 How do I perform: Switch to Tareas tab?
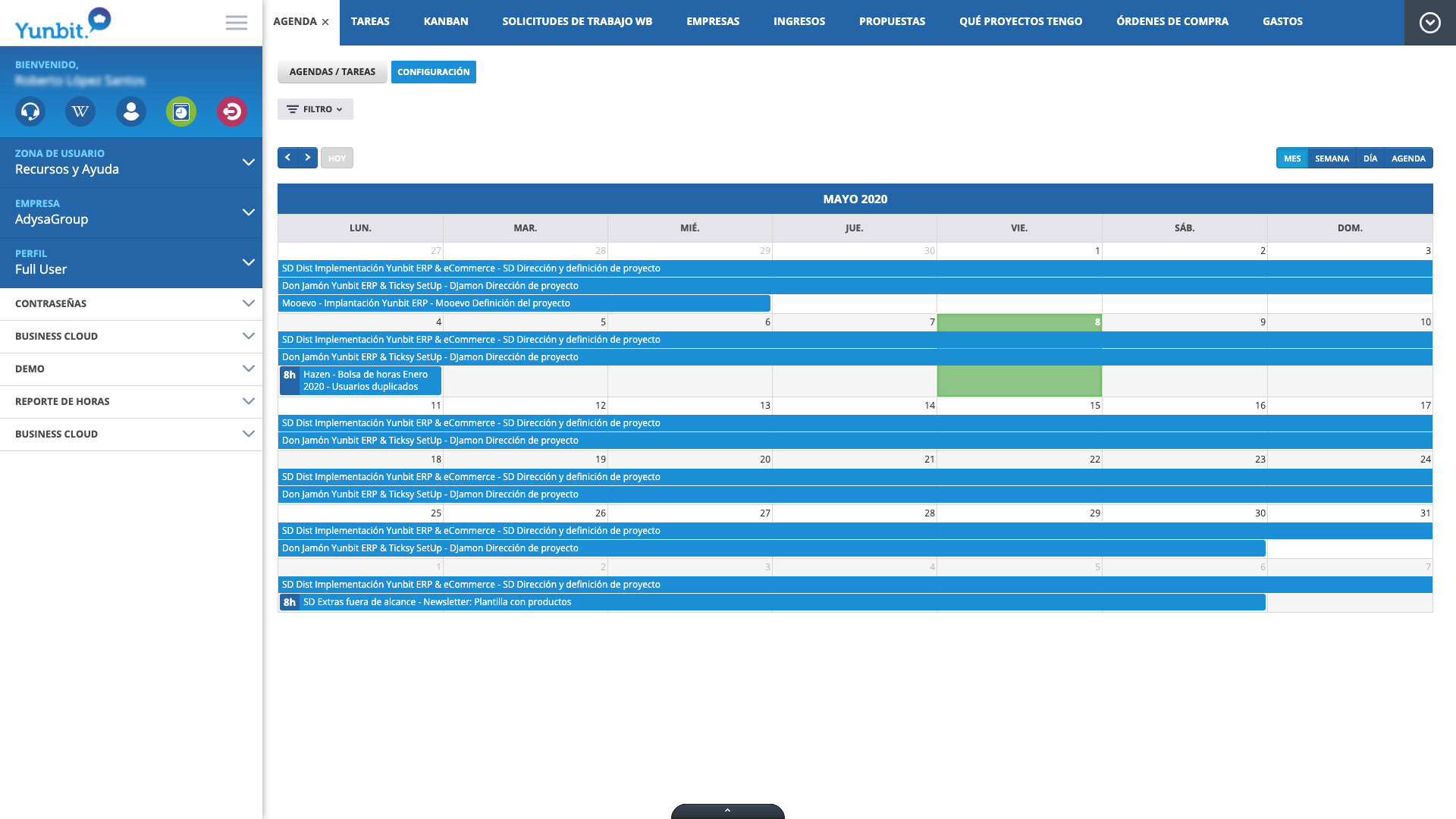(370, 22)
